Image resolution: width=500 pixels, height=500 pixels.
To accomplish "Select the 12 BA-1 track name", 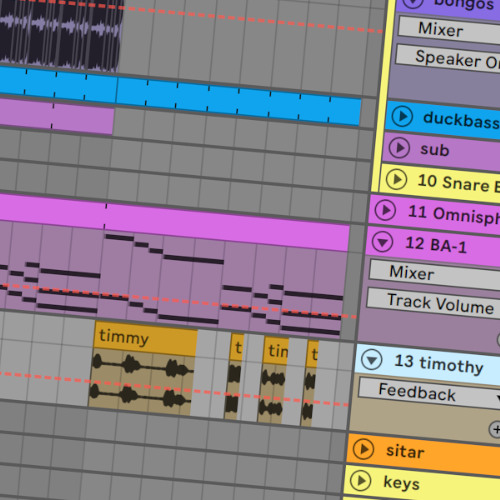I will pyautogui.click(x=436, y=245).
